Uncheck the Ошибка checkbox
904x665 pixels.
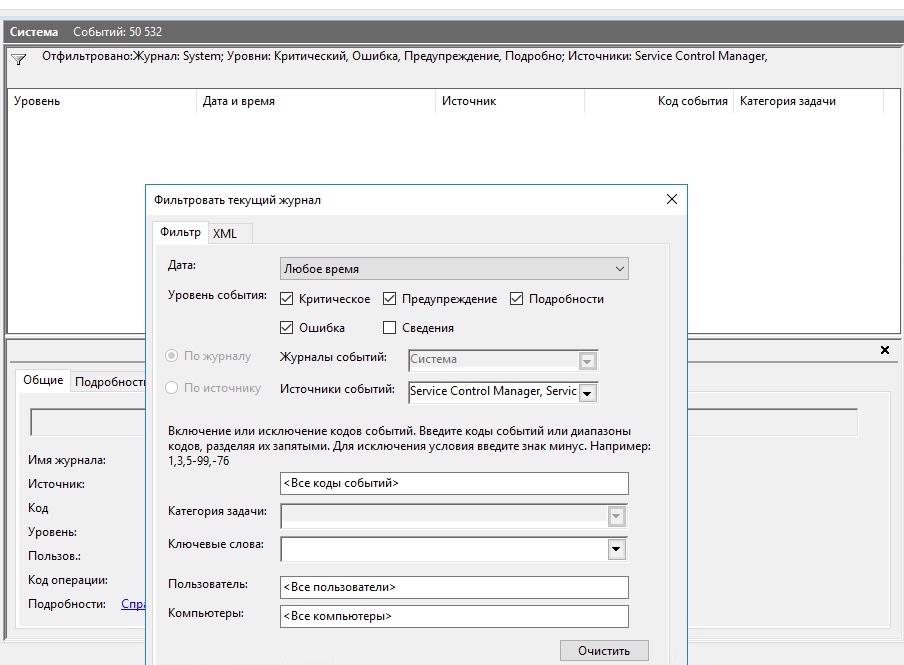pos(288,328)
